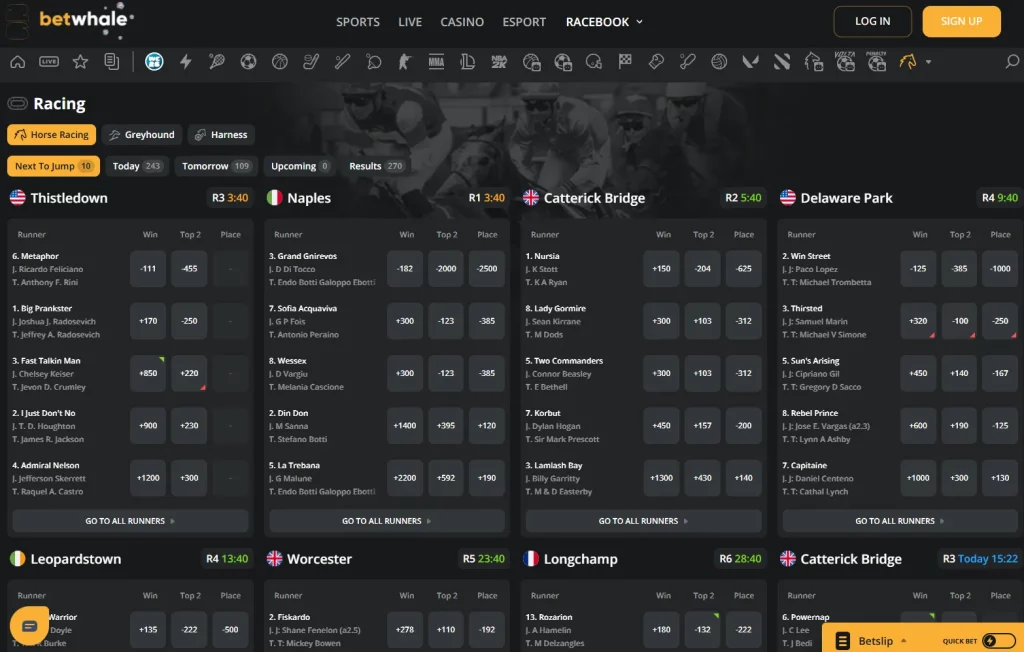Open the search magnifier icon

[1012, 61]
